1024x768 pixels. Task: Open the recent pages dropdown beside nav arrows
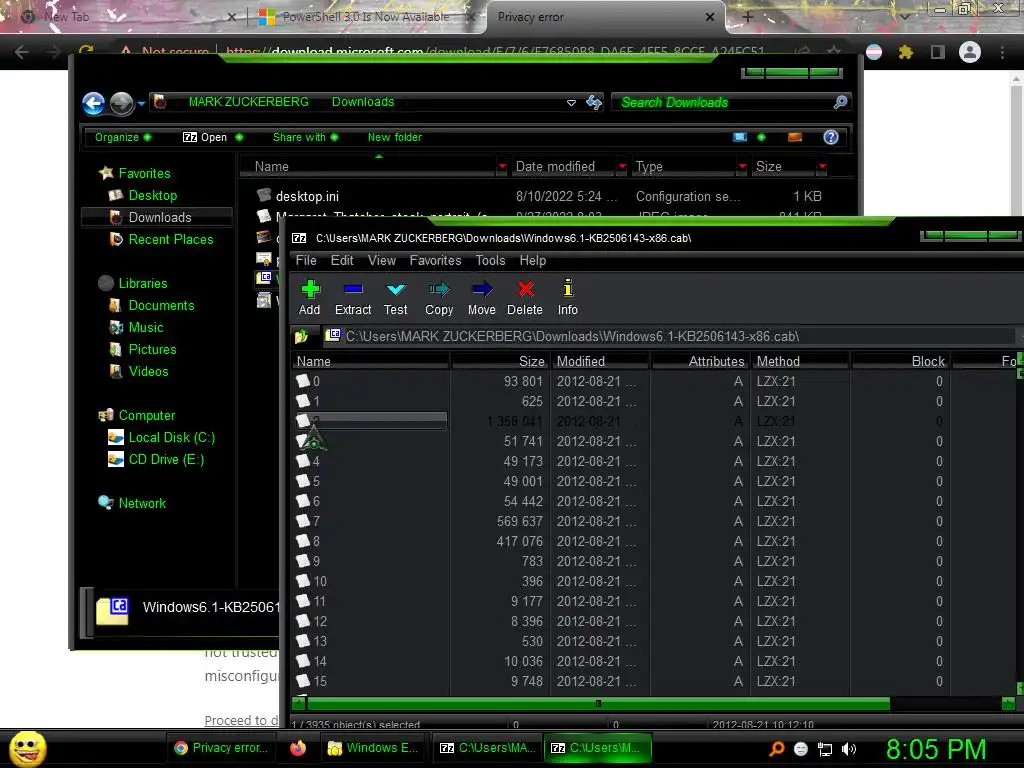point(141,103)
